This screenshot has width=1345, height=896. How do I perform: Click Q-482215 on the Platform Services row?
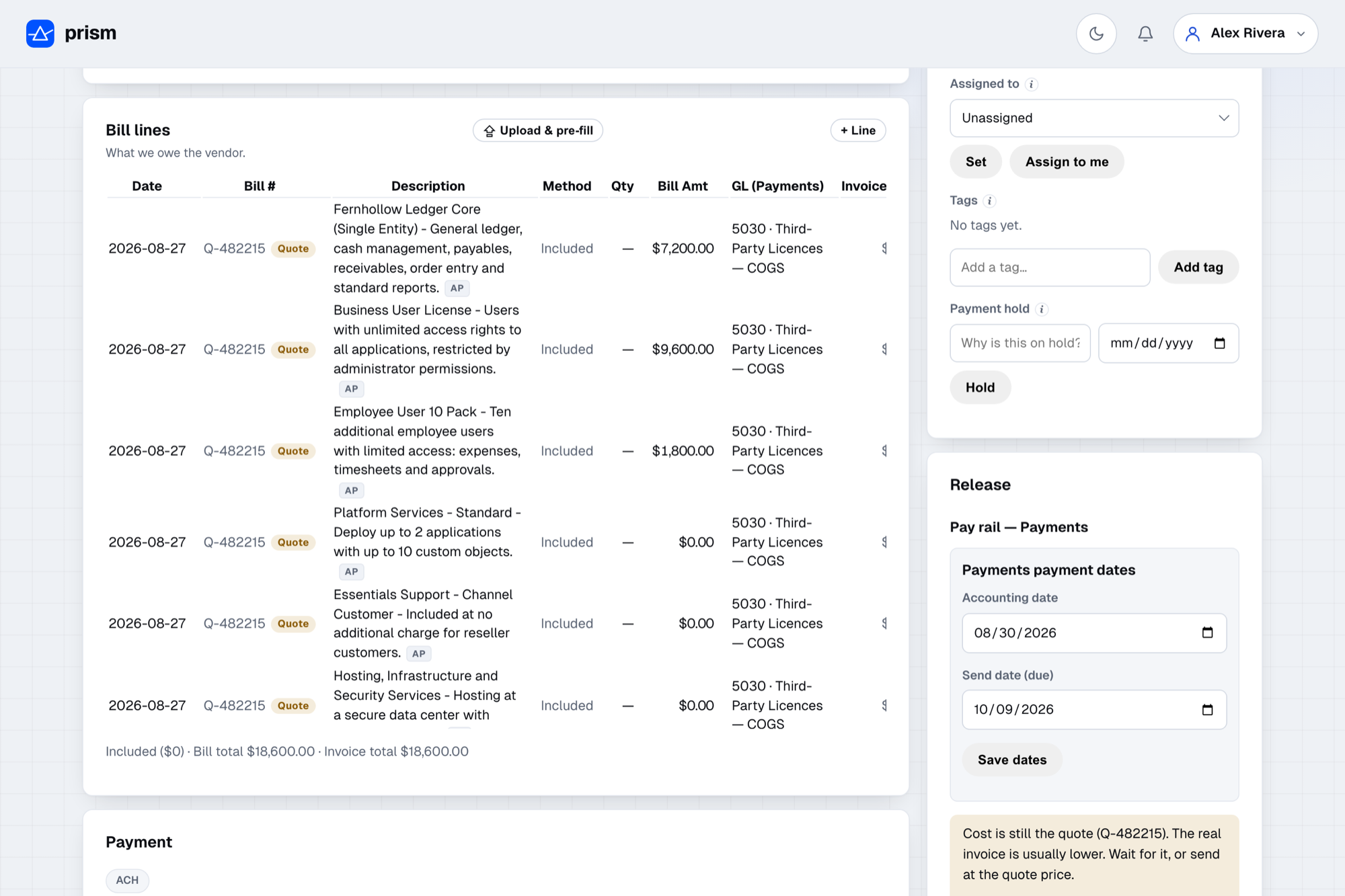coord(234,542)
